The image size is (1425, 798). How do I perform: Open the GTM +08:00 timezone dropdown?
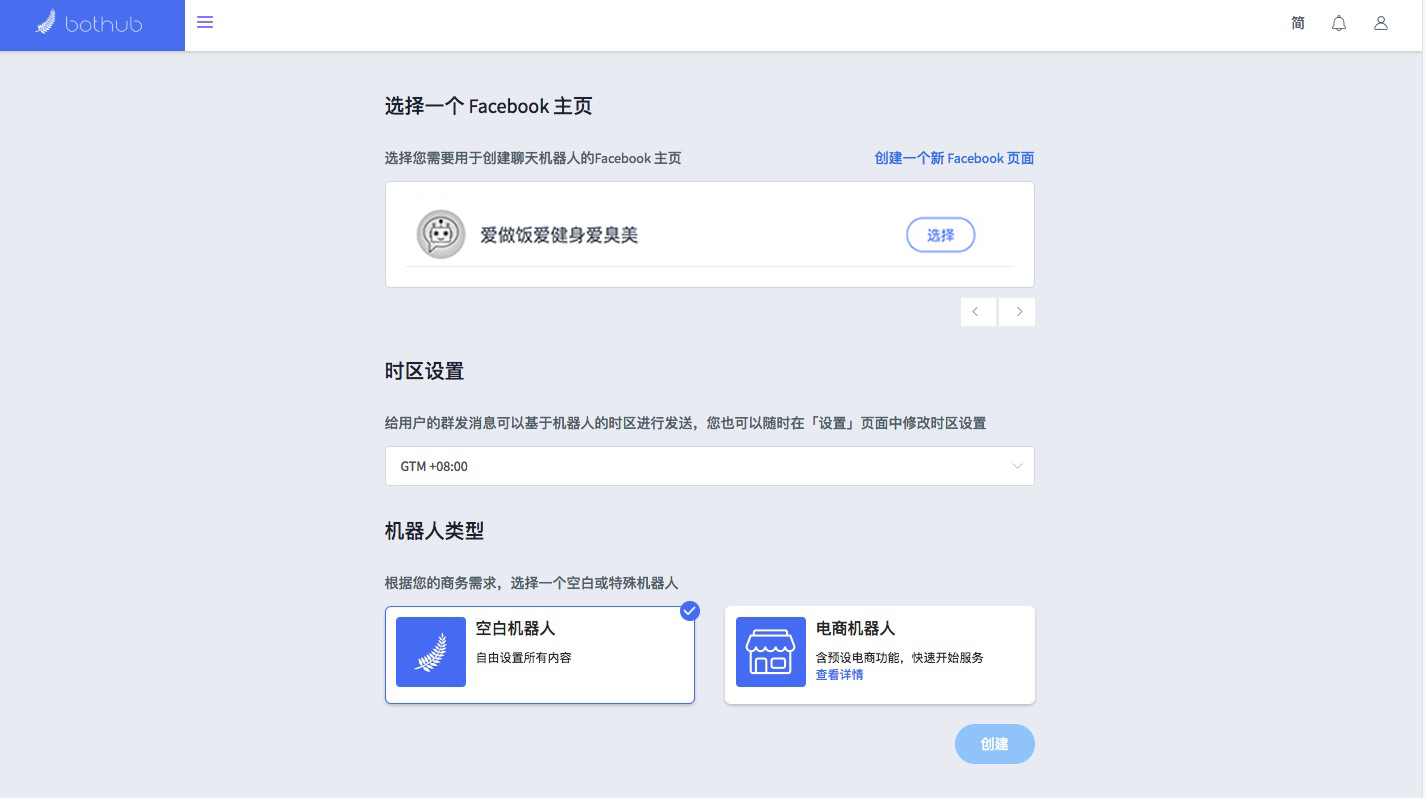(x=710, y=466)
